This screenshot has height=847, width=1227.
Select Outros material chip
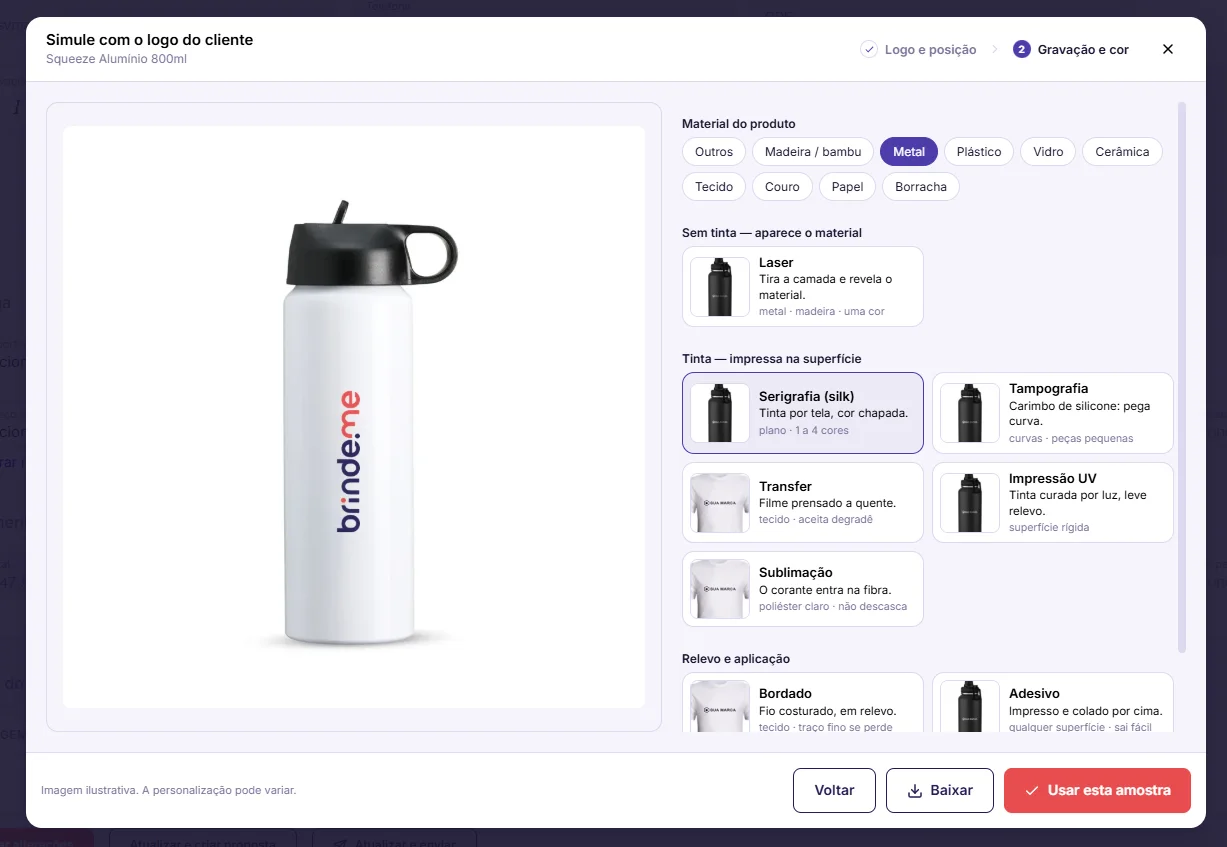714,152
